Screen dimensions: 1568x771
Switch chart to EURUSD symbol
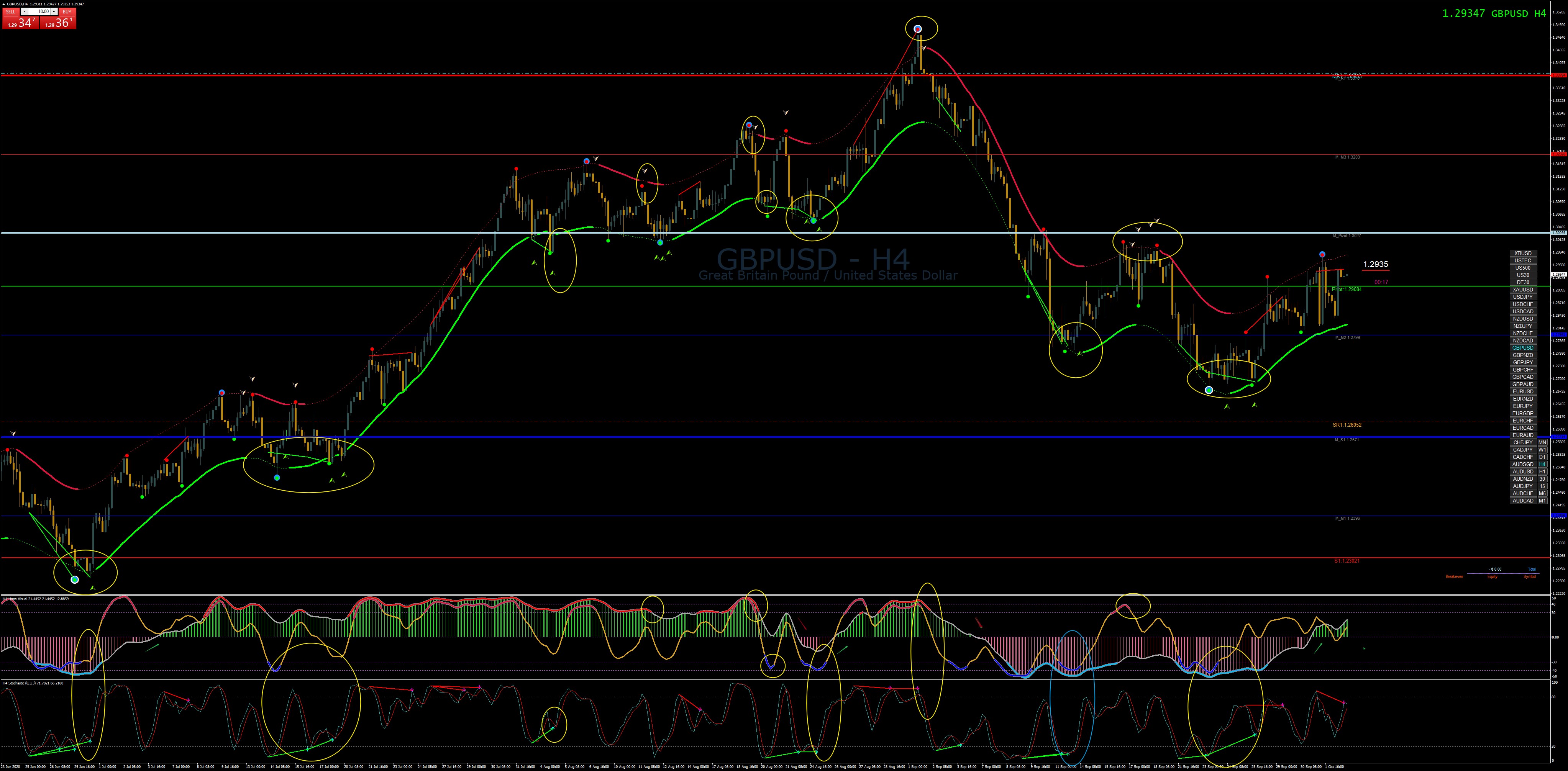click(1524, 391)
